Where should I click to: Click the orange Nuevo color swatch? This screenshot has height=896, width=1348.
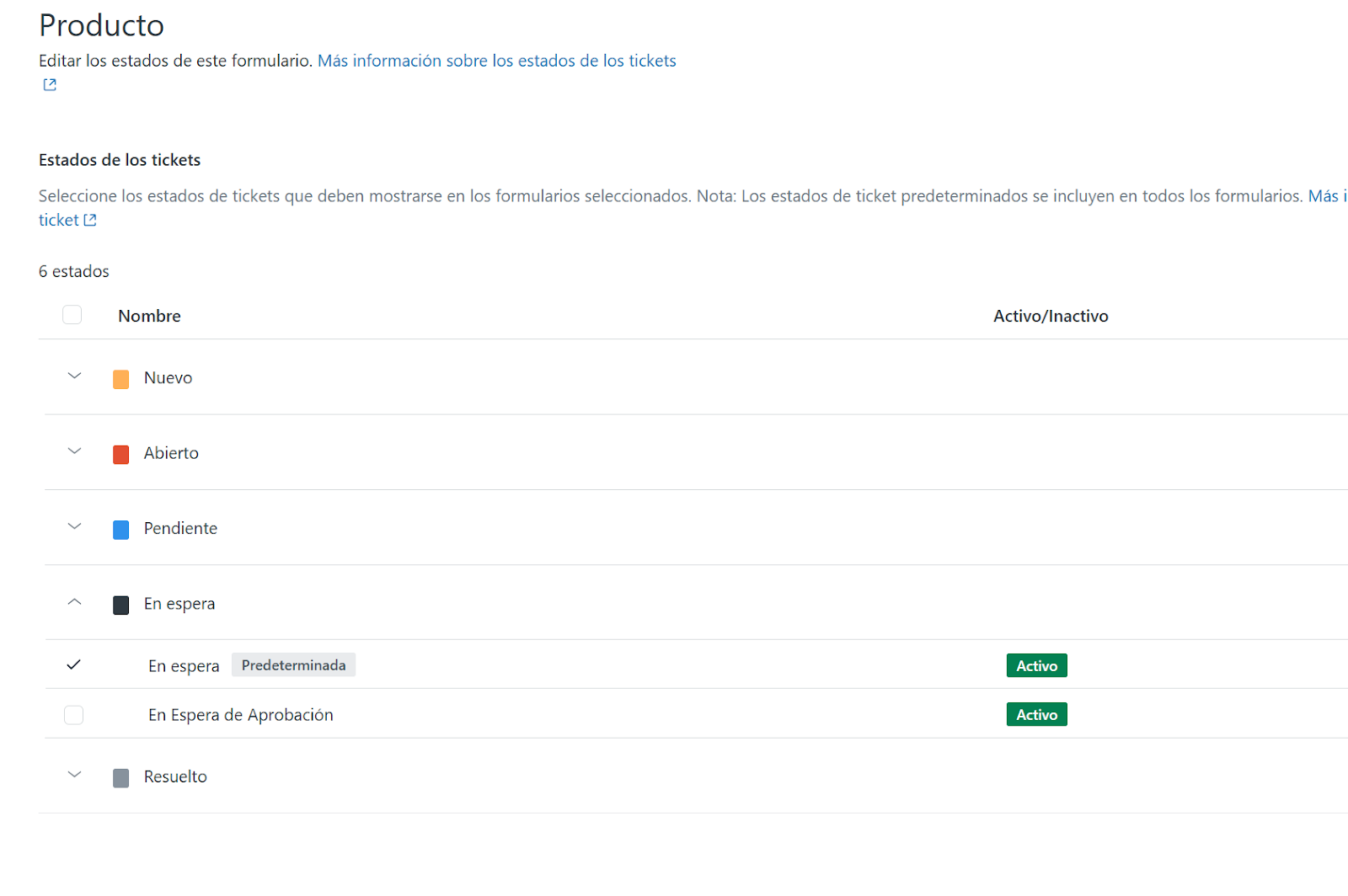[121, 379]
